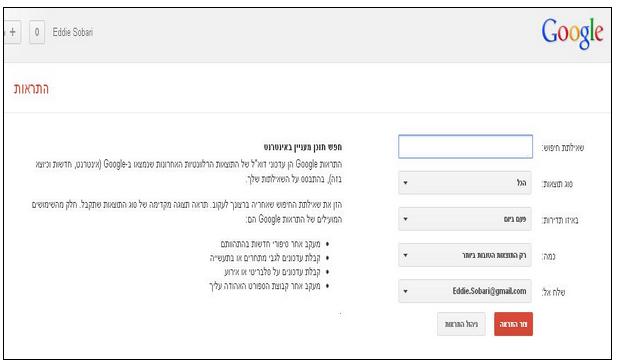Open the frequency dropdown showing פעם ביום
This screenshot has height=364, width=617.
click(465, 219)
